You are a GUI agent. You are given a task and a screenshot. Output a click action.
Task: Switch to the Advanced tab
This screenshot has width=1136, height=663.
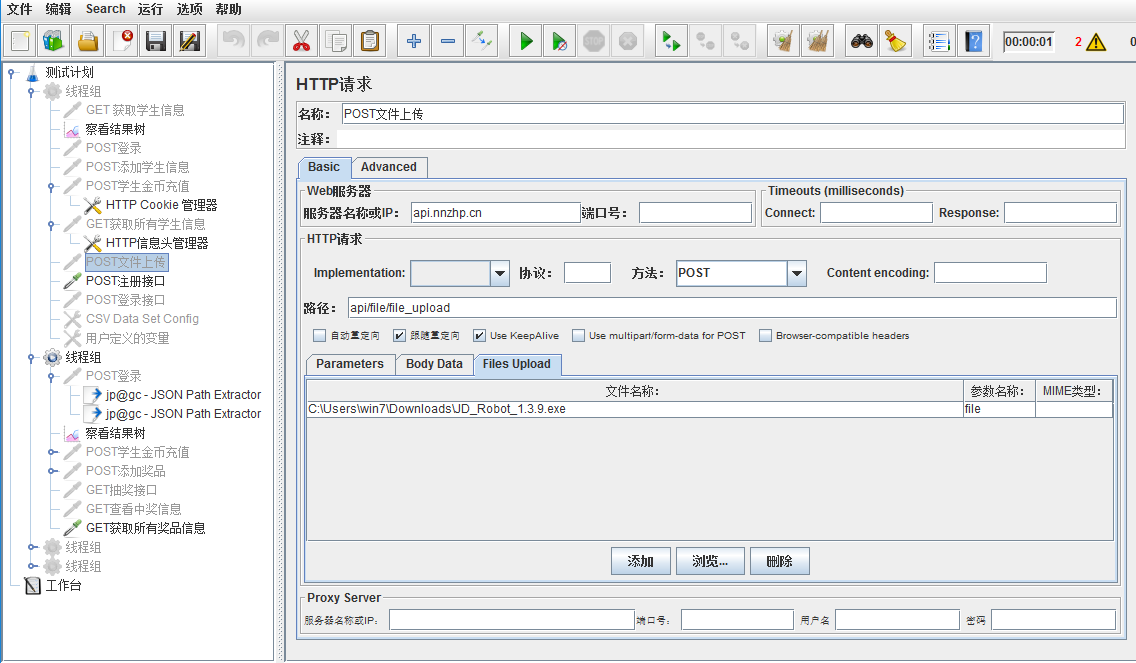click(x=389, y=167)
